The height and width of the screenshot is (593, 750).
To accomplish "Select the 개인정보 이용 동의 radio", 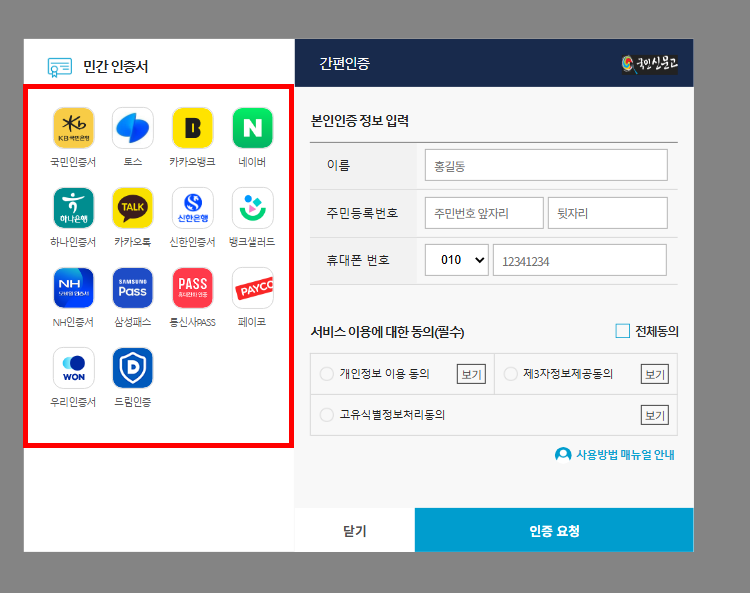I will click(327, 373).
